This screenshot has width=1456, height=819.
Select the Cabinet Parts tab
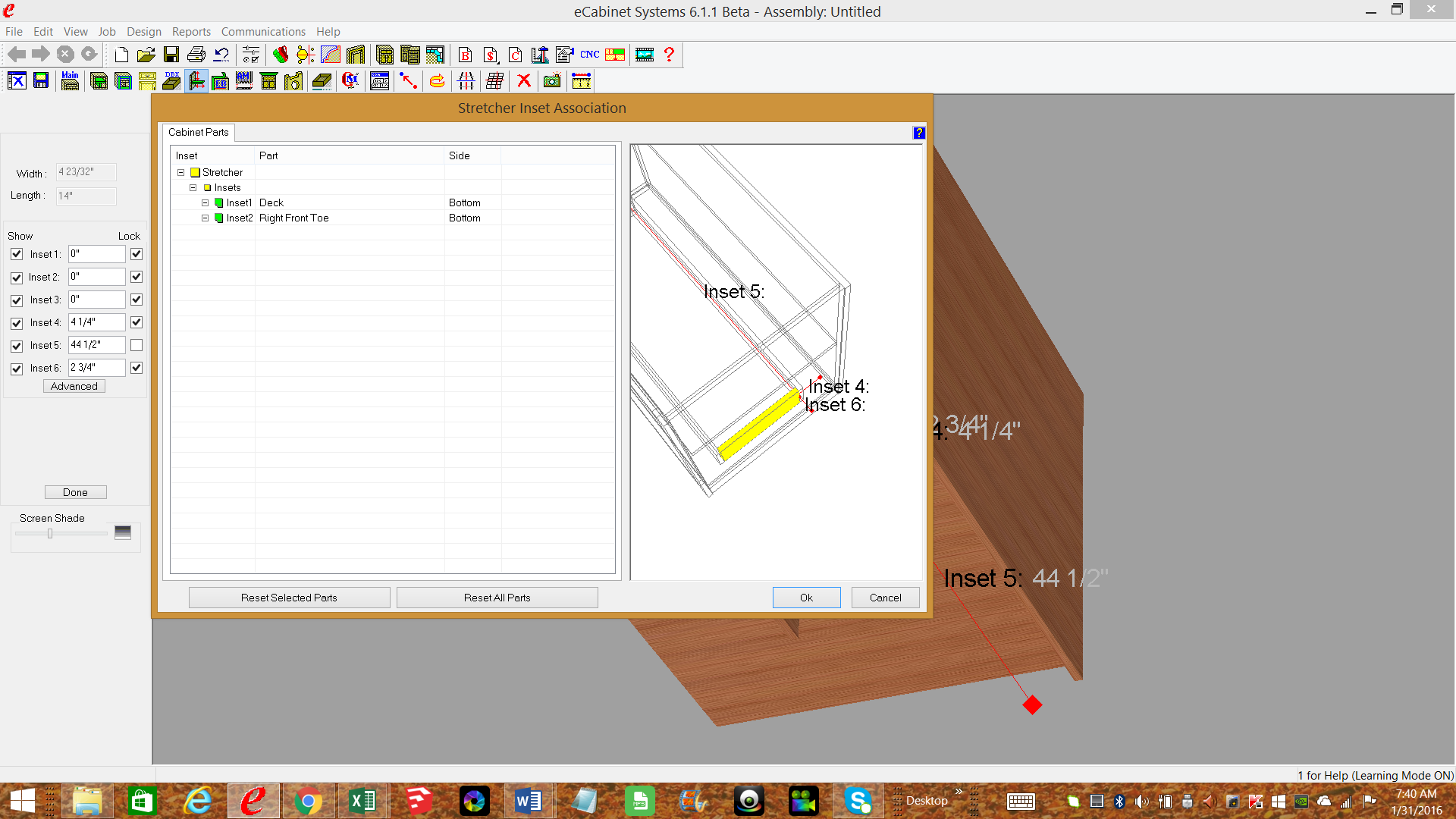click(198, 132)
